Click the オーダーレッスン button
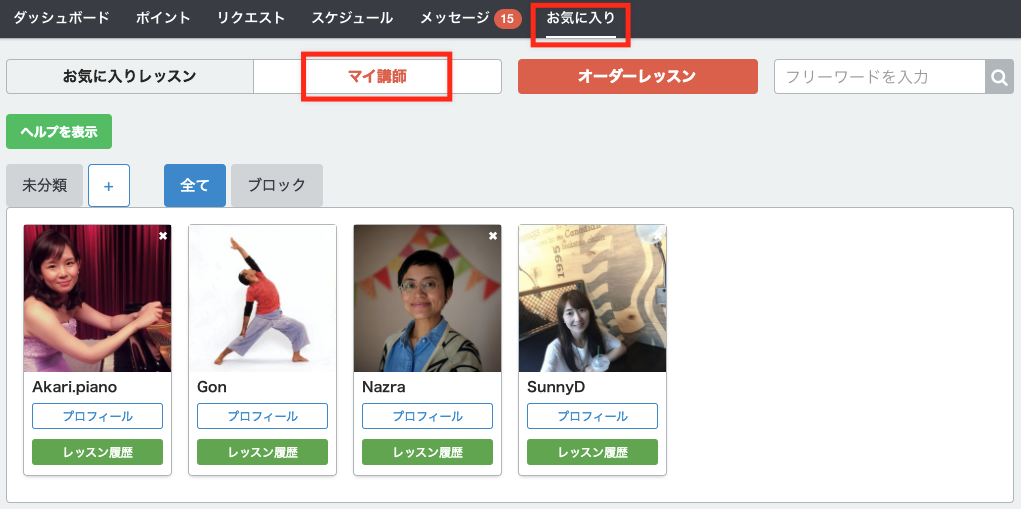 point(637,77)
